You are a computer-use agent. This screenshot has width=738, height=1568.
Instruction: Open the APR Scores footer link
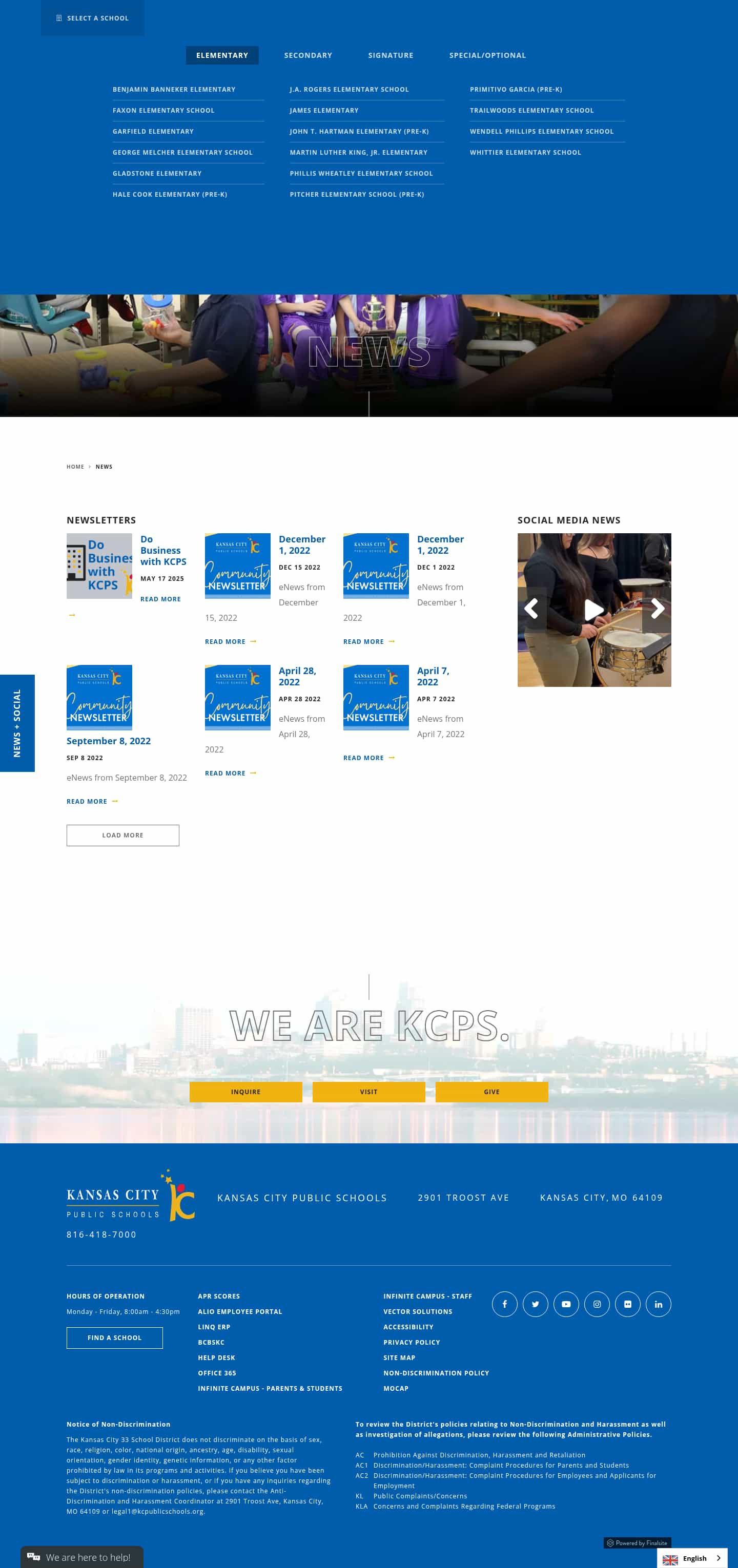click(x=219, y=1297)
